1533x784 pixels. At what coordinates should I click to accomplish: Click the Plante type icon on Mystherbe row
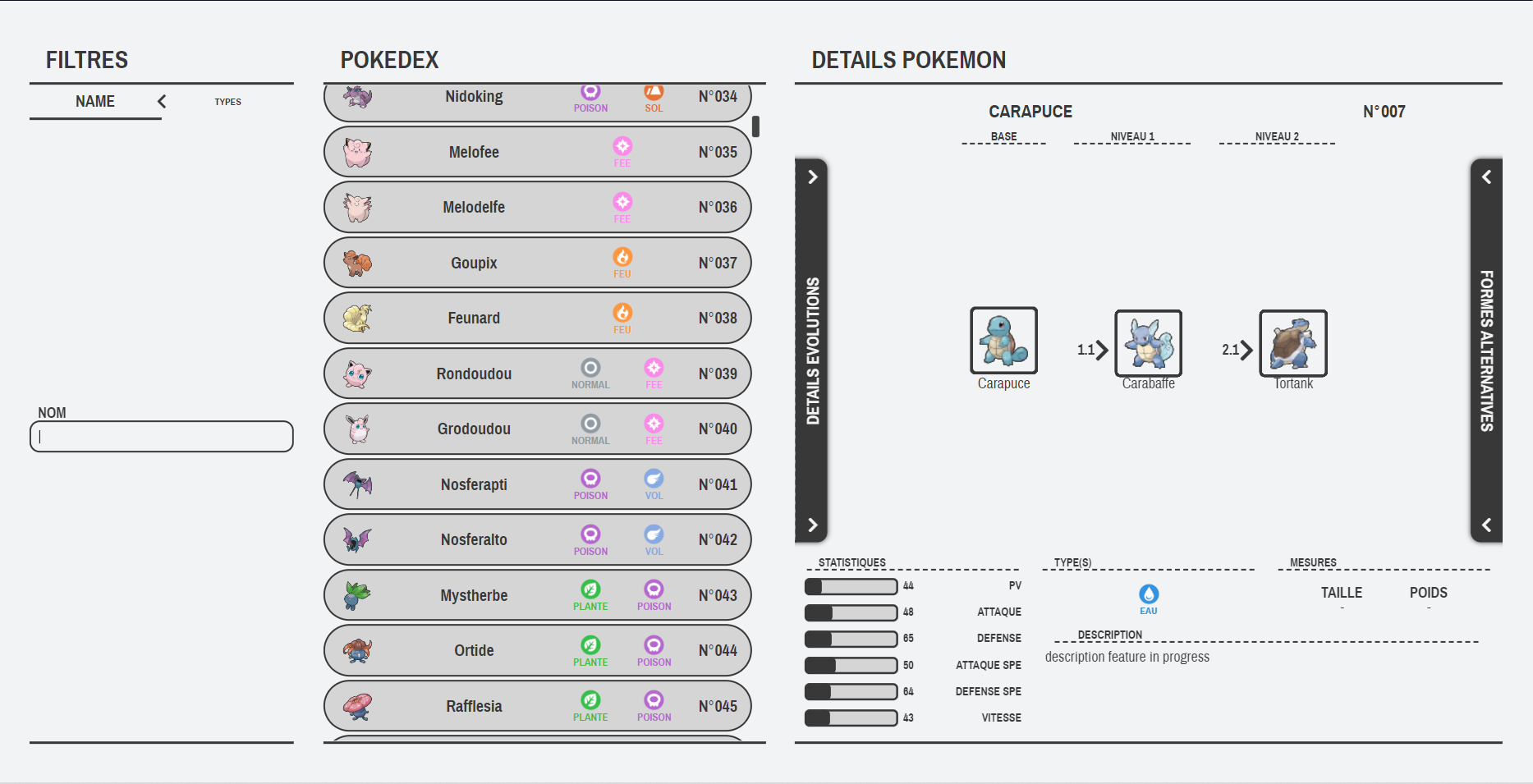(x=590, y=589)
